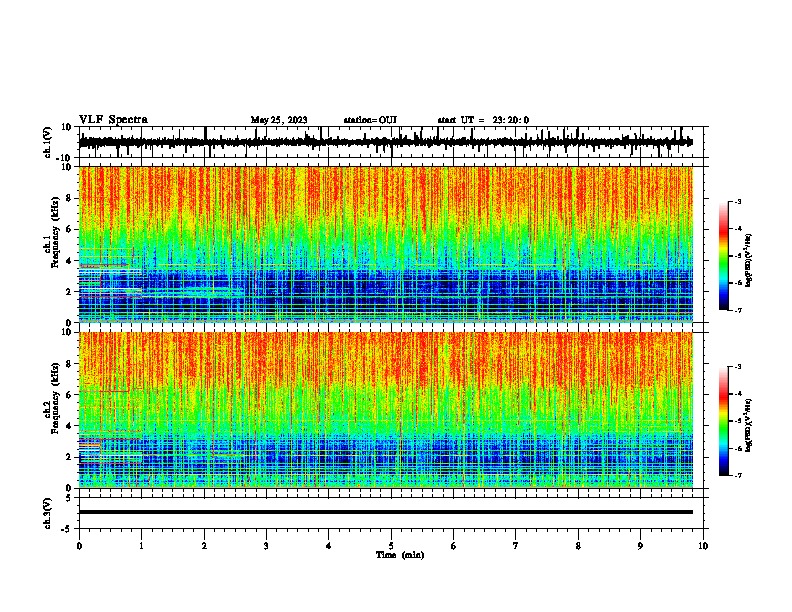
Task: Click the '-5' tick on ch.3(V) axis
Action: coord(68,529)
